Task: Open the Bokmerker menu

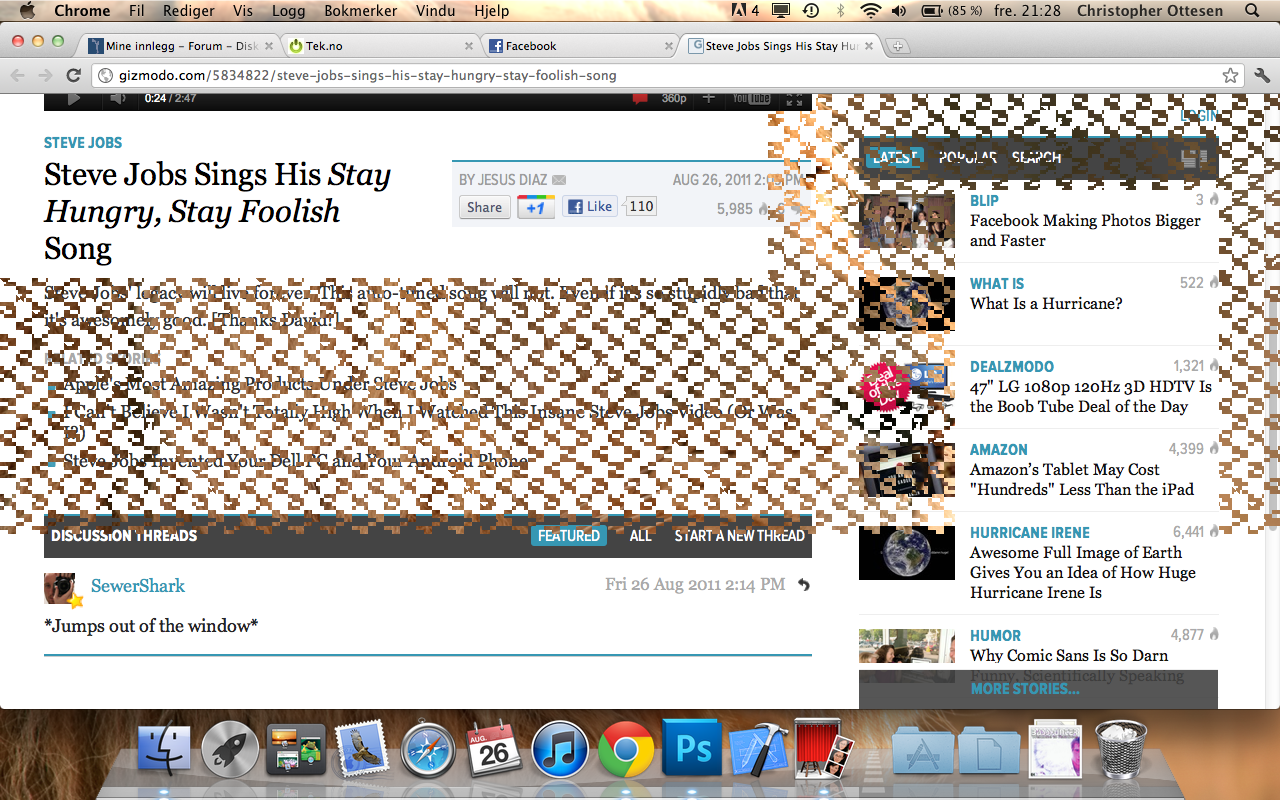Action: (360, 11)
